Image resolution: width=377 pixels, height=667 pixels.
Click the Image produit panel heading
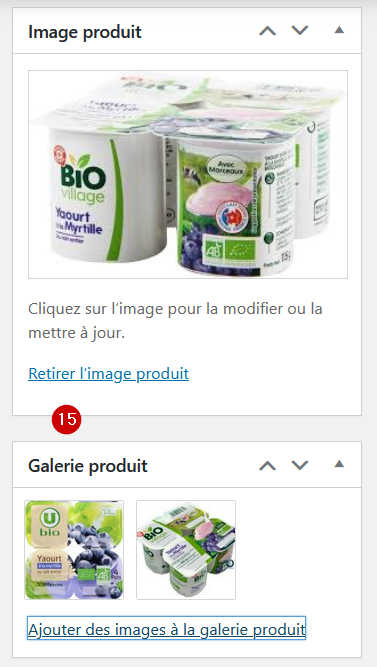85,32
